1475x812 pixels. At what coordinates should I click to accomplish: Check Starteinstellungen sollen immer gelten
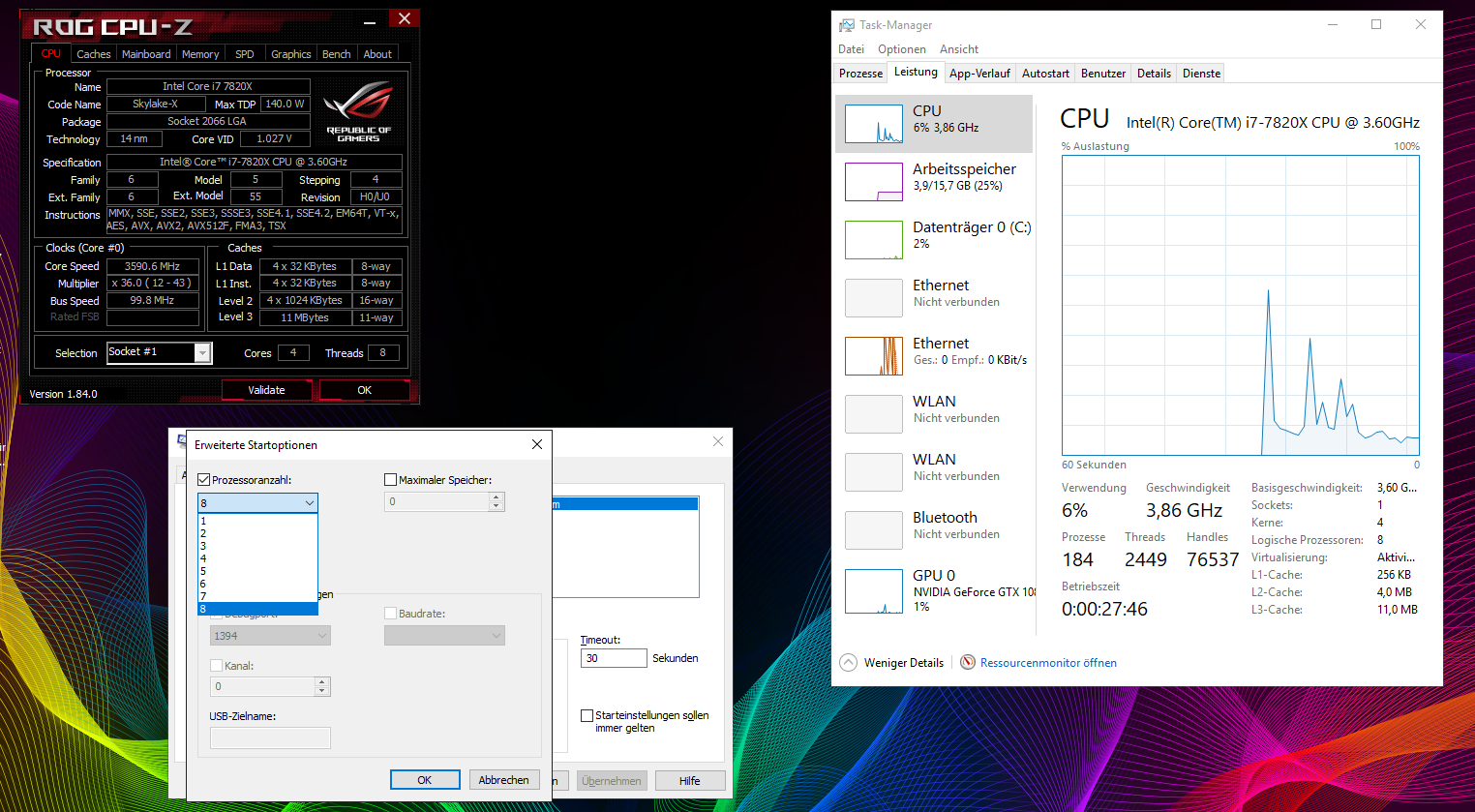point(587,716)
